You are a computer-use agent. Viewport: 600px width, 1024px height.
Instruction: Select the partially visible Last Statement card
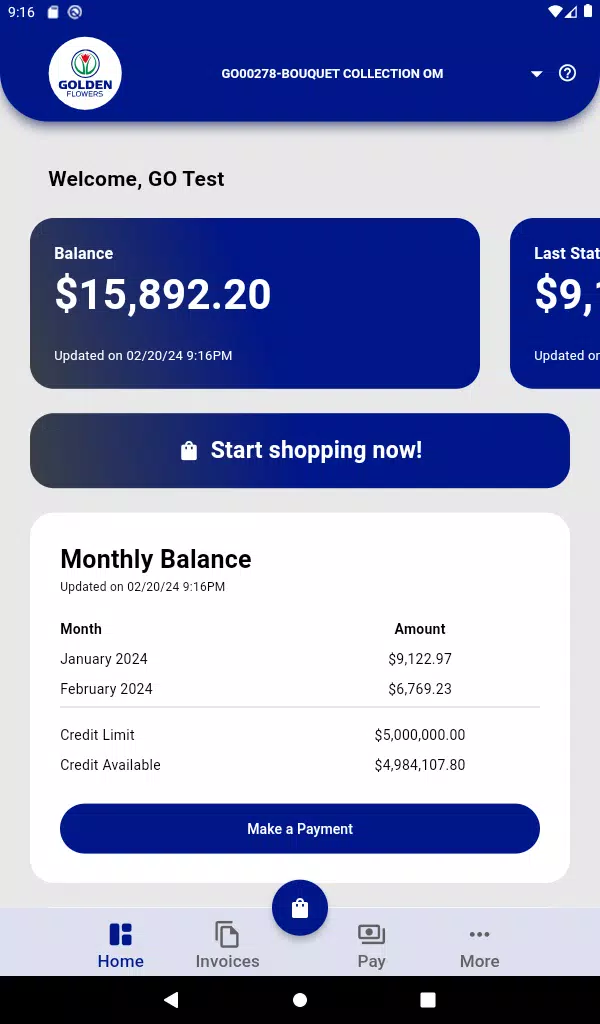click(x=555, y=304)
